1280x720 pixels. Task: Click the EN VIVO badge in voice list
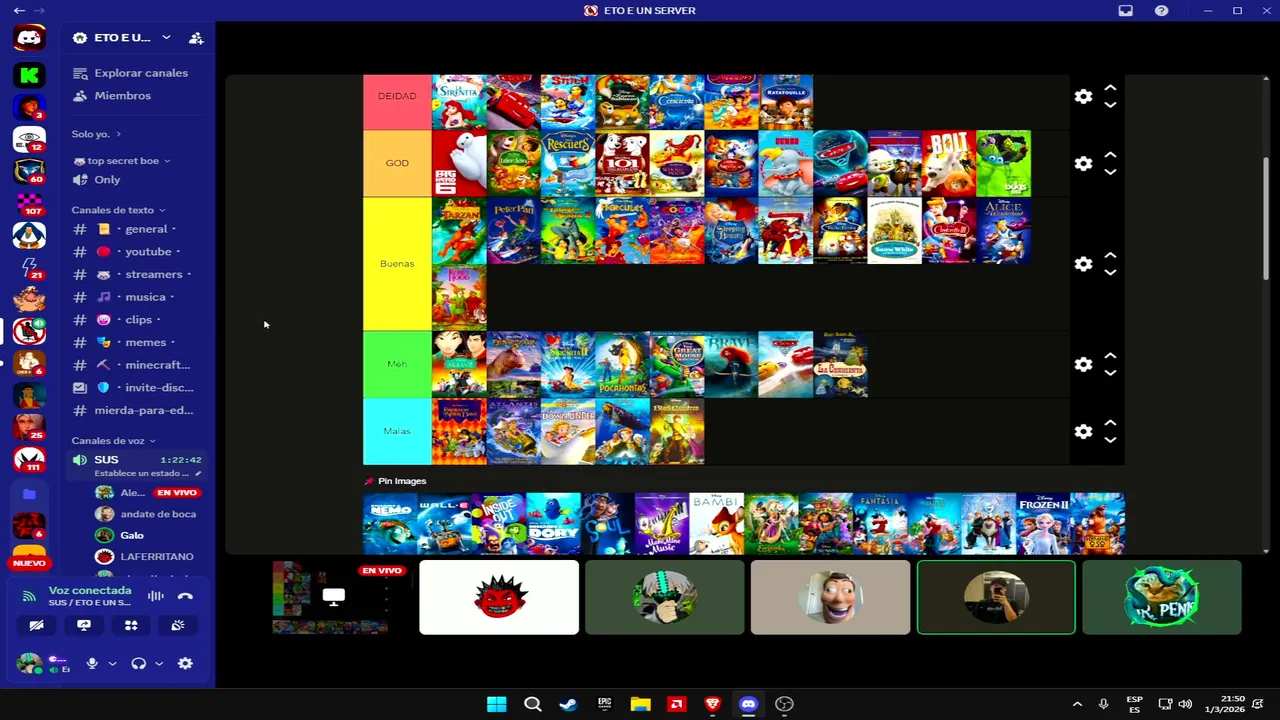177,493
